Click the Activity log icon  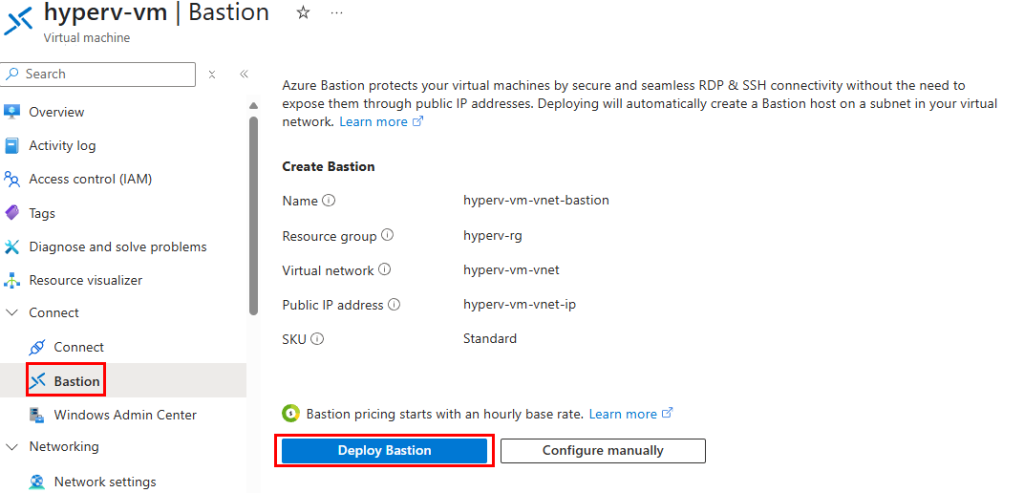(x=12, y=146)
